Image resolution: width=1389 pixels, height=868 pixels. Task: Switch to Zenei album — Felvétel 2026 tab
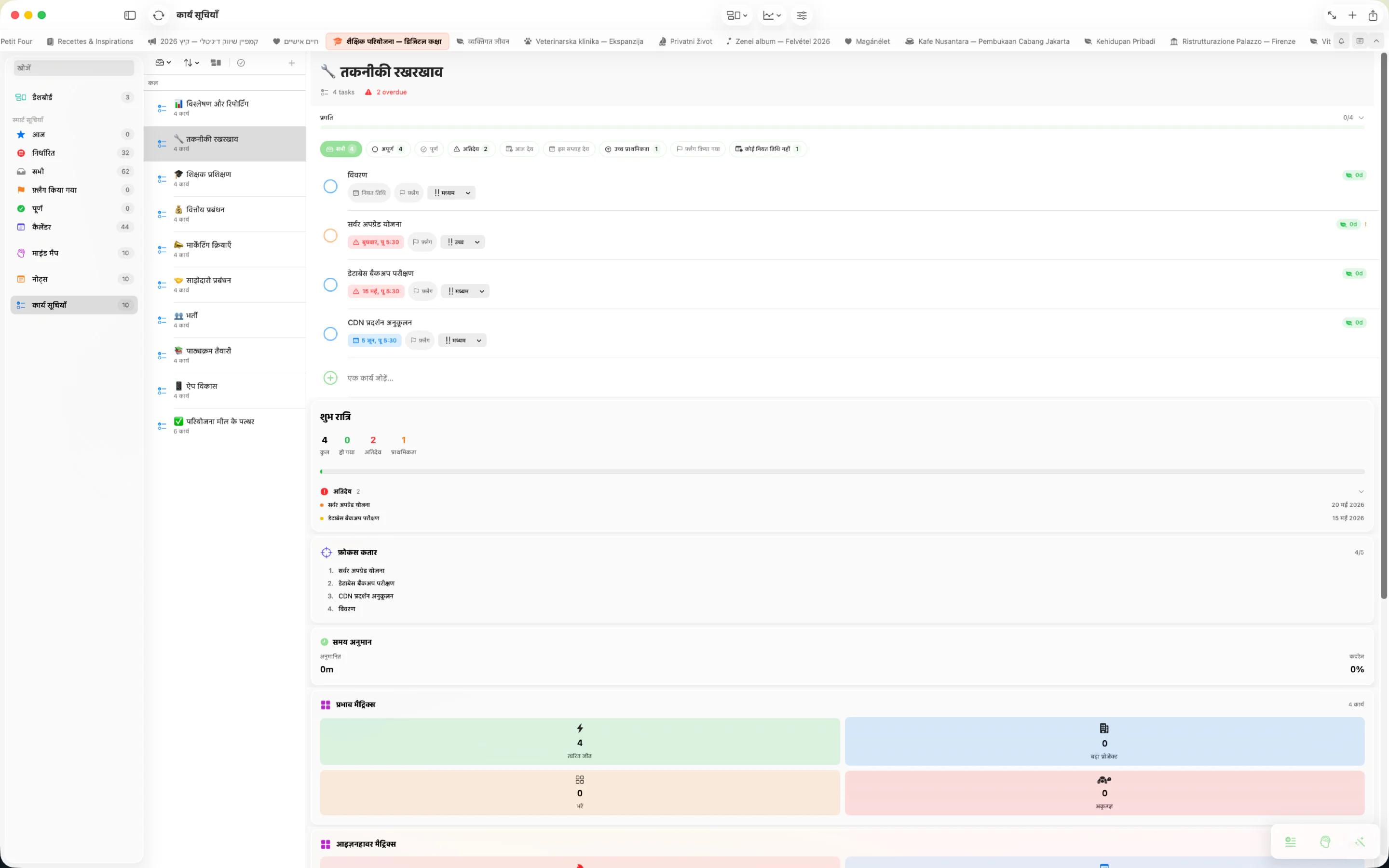point(778,41)
